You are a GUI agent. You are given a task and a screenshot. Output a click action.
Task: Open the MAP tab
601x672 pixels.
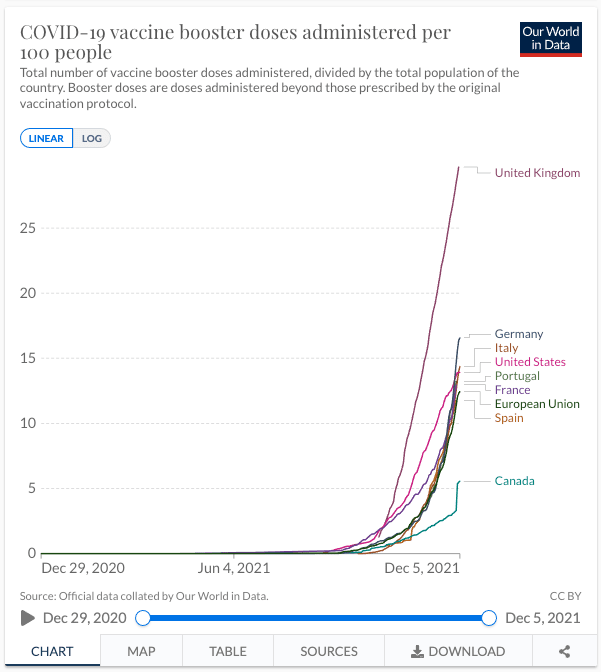(141, 651)
